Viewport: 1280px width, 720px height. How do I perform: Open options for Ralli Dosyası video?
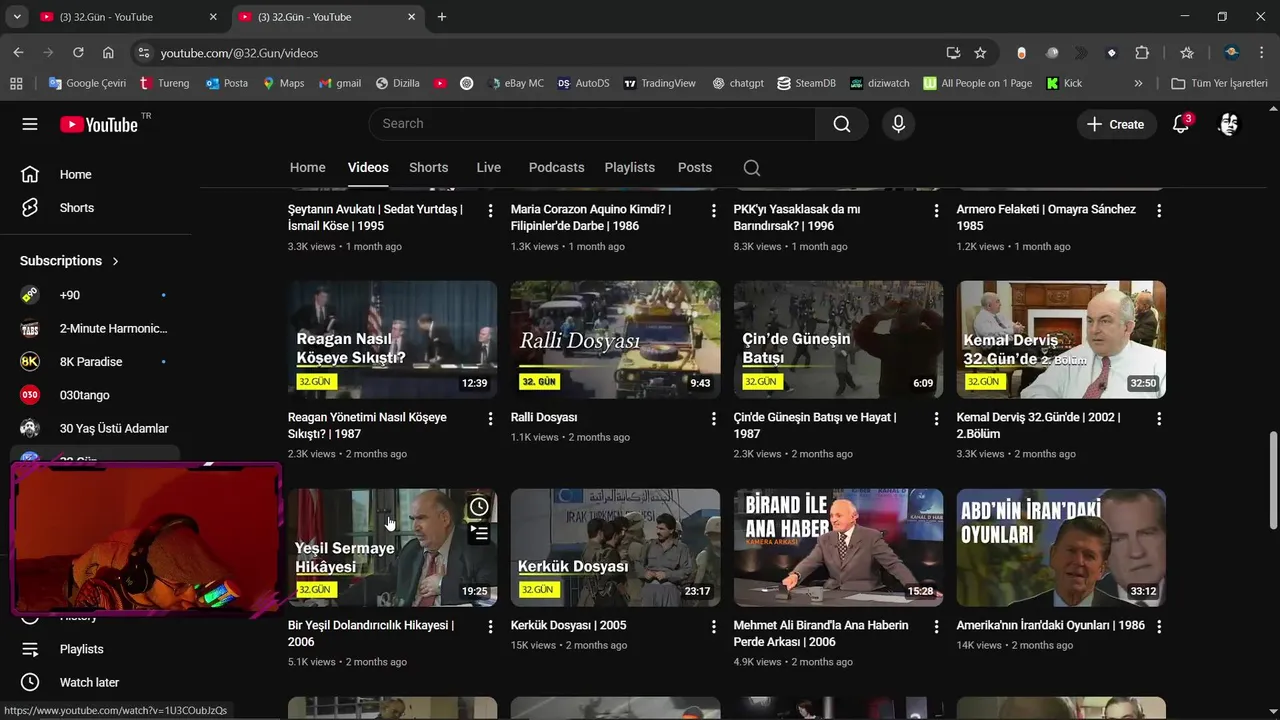tap(713, 419)
